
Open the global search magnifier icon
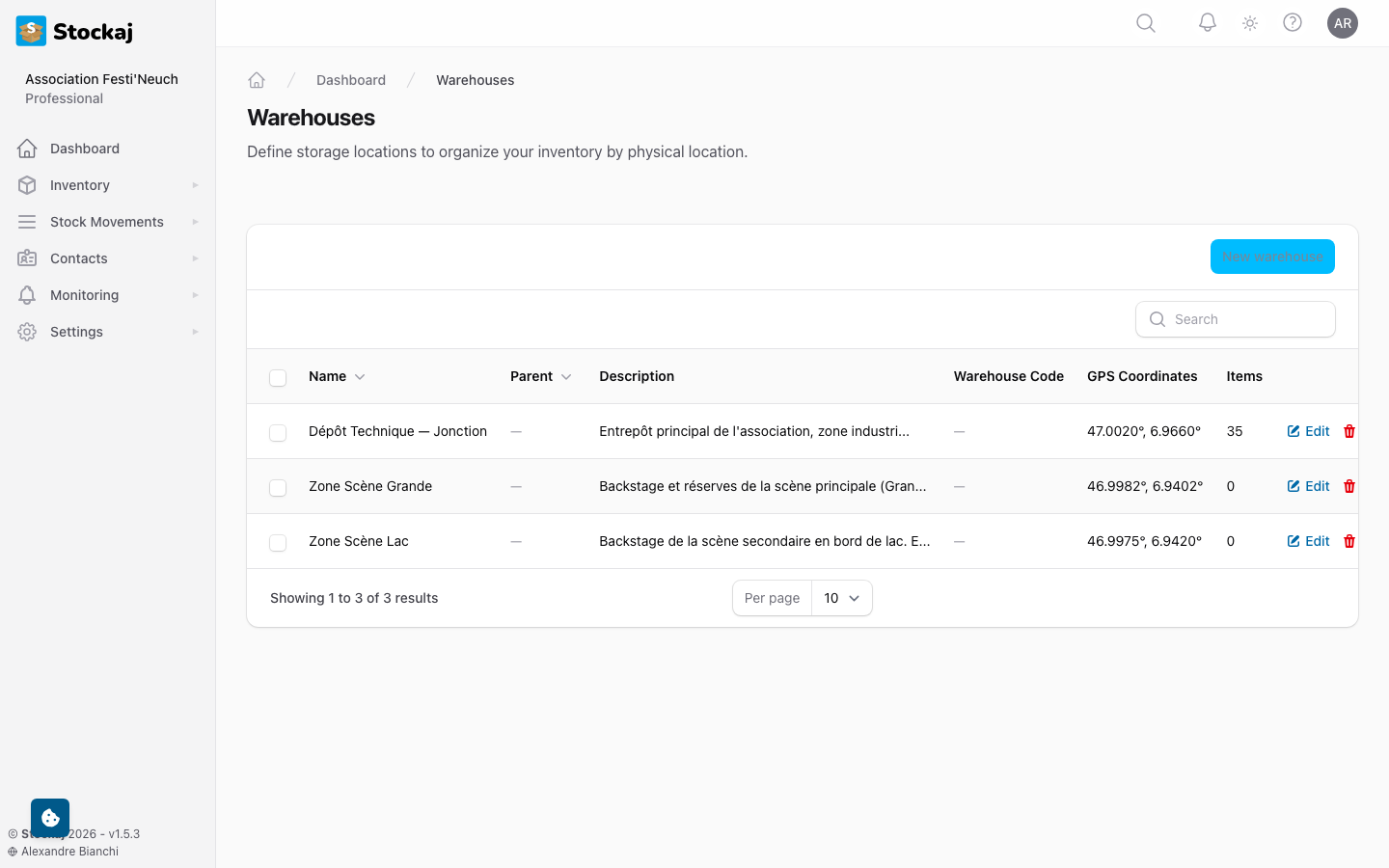coord(1146,23)
